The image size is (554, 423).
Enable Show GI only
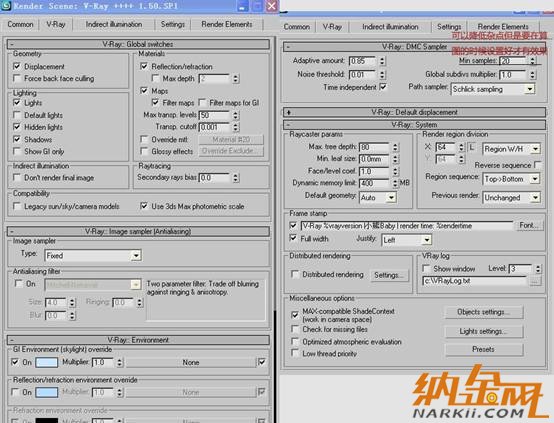[17, 151]
